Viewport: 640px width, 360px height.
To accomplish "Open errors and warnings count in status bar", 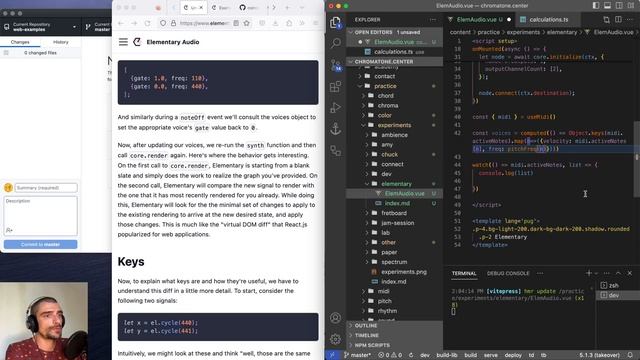I will tap(390, 355).
